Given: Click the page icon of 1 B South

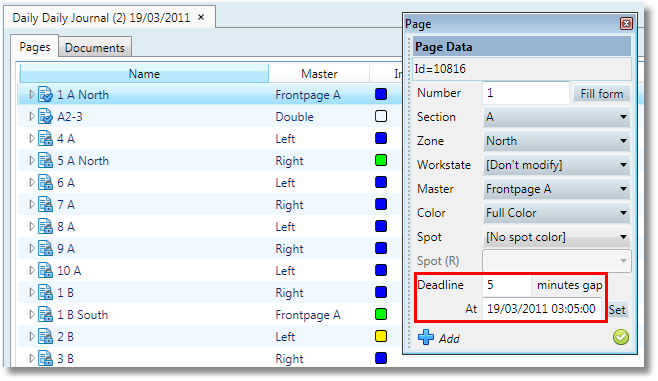Looking at the screenshot, I should point(45,314).
